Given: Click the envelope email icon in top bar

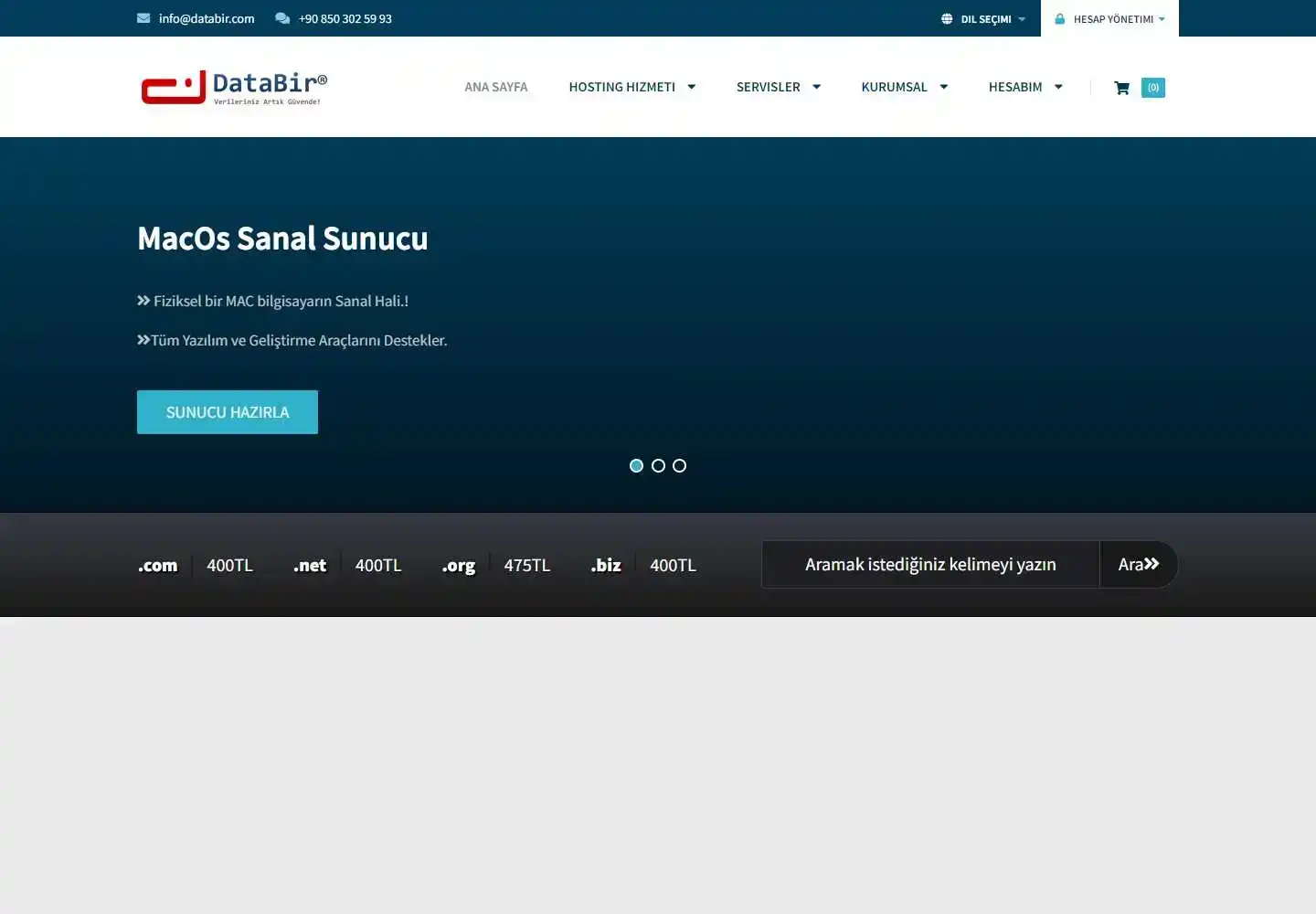Looking at the screenshot, I should tap(143, 18).
